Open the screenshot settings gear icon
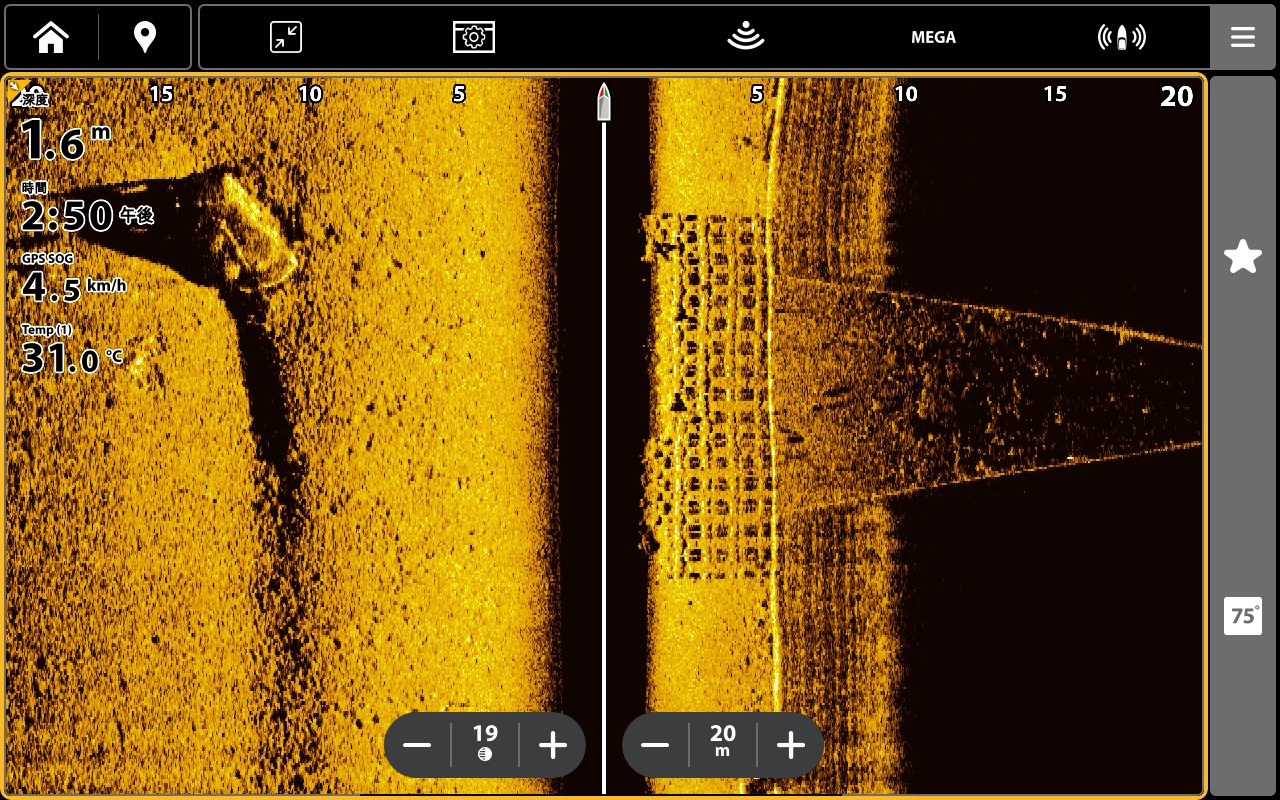The width and height of the screenshot is (1280, 800). pyautogui.click(x=474, y=37)
